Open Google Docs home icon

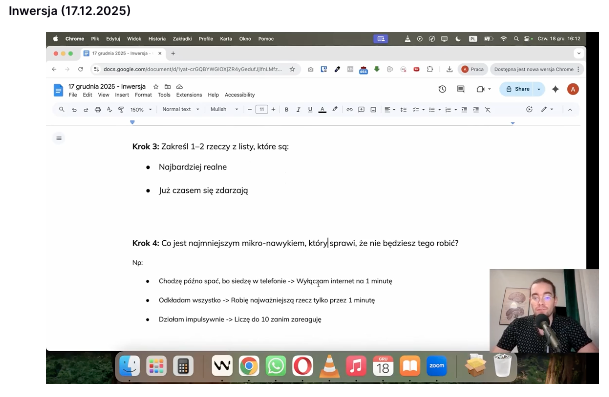[58, 90]
